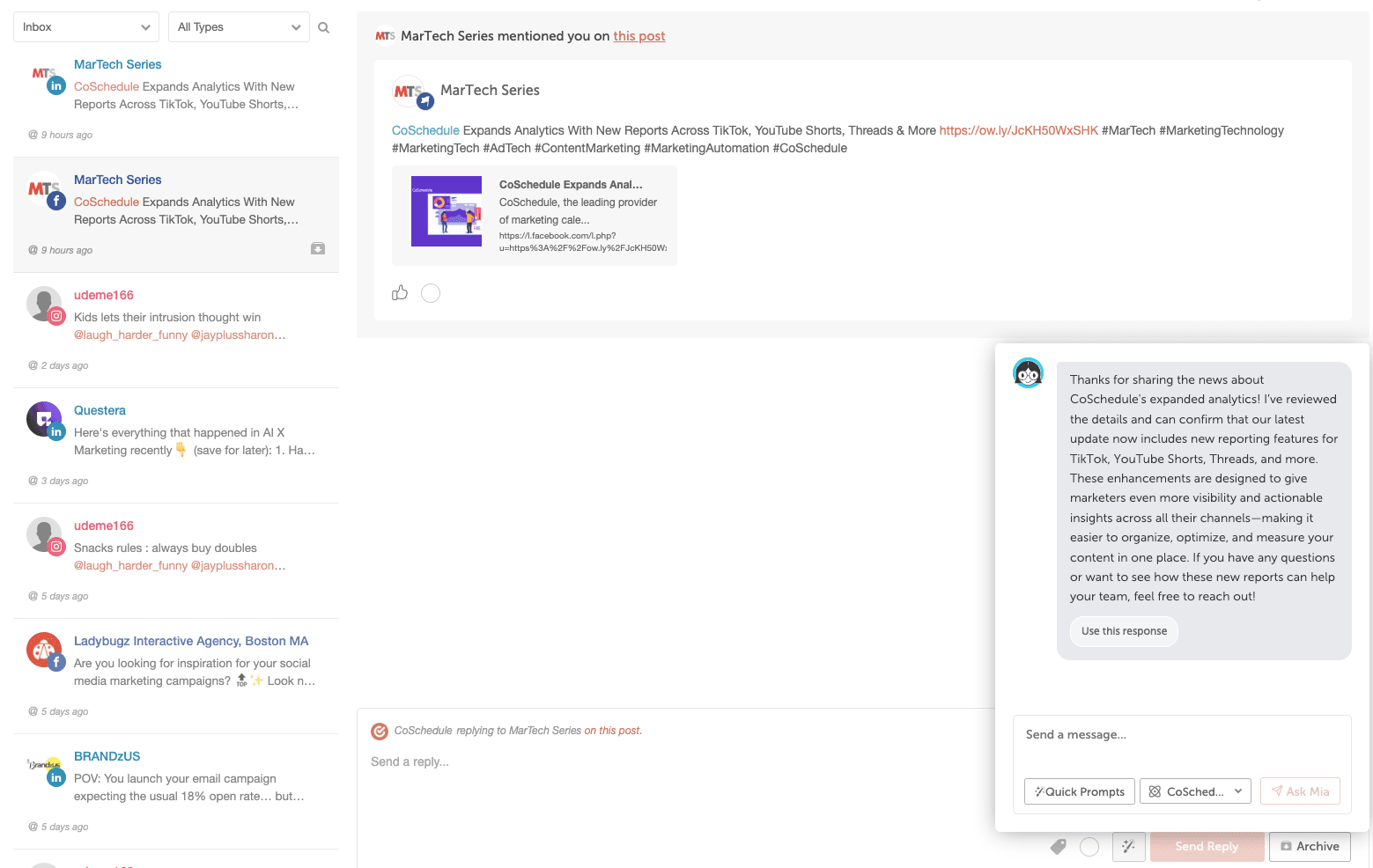
Task: Open the MarTech Series LinkedIn message at the top of the list
Action: pyautogui.click(x=176, y=99)
